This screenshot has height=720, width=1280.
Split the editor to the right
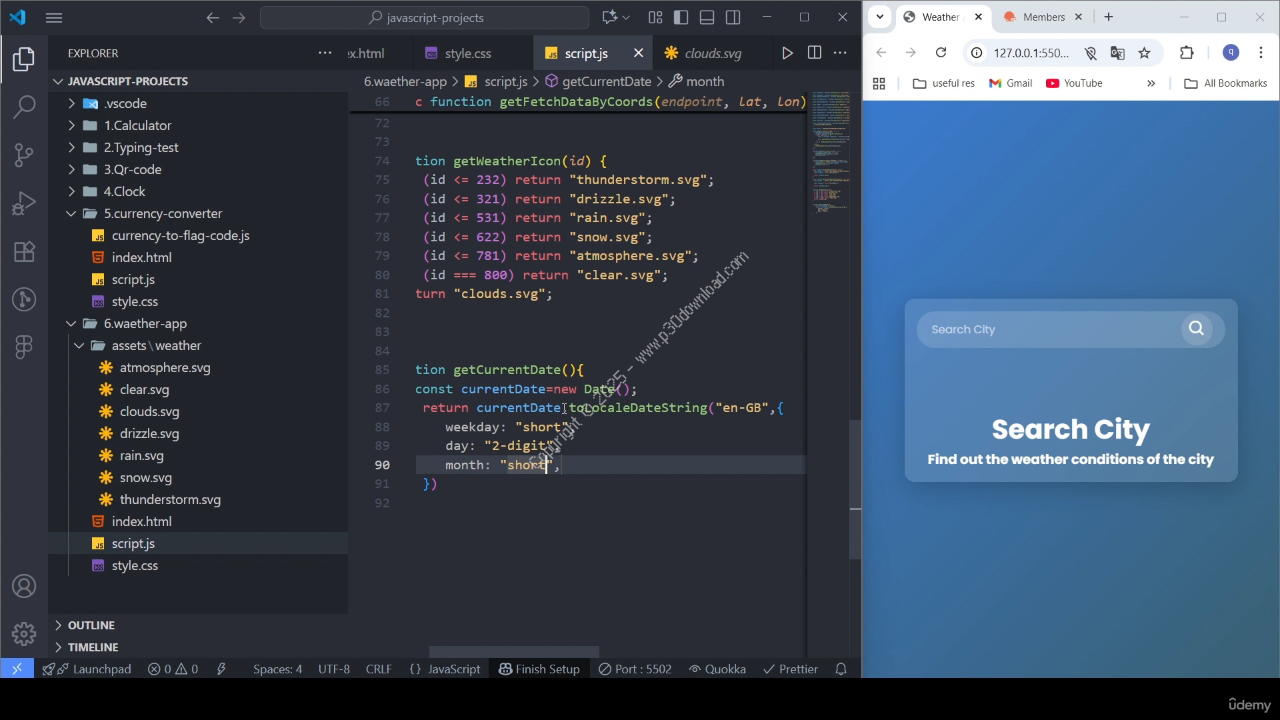click(814, 53)
